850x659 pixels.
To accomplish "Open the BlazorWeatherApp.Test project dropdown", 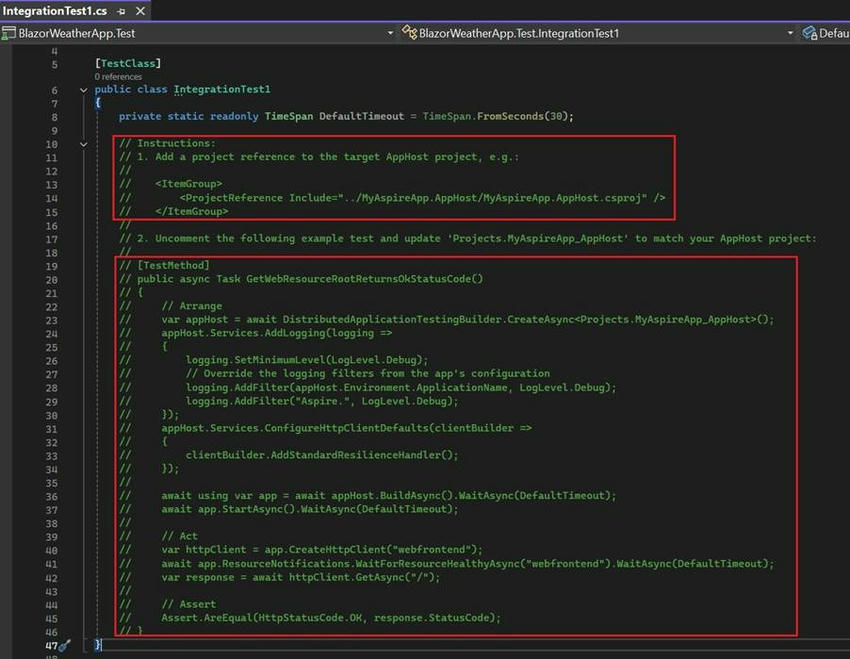I will tap(389, 33).
